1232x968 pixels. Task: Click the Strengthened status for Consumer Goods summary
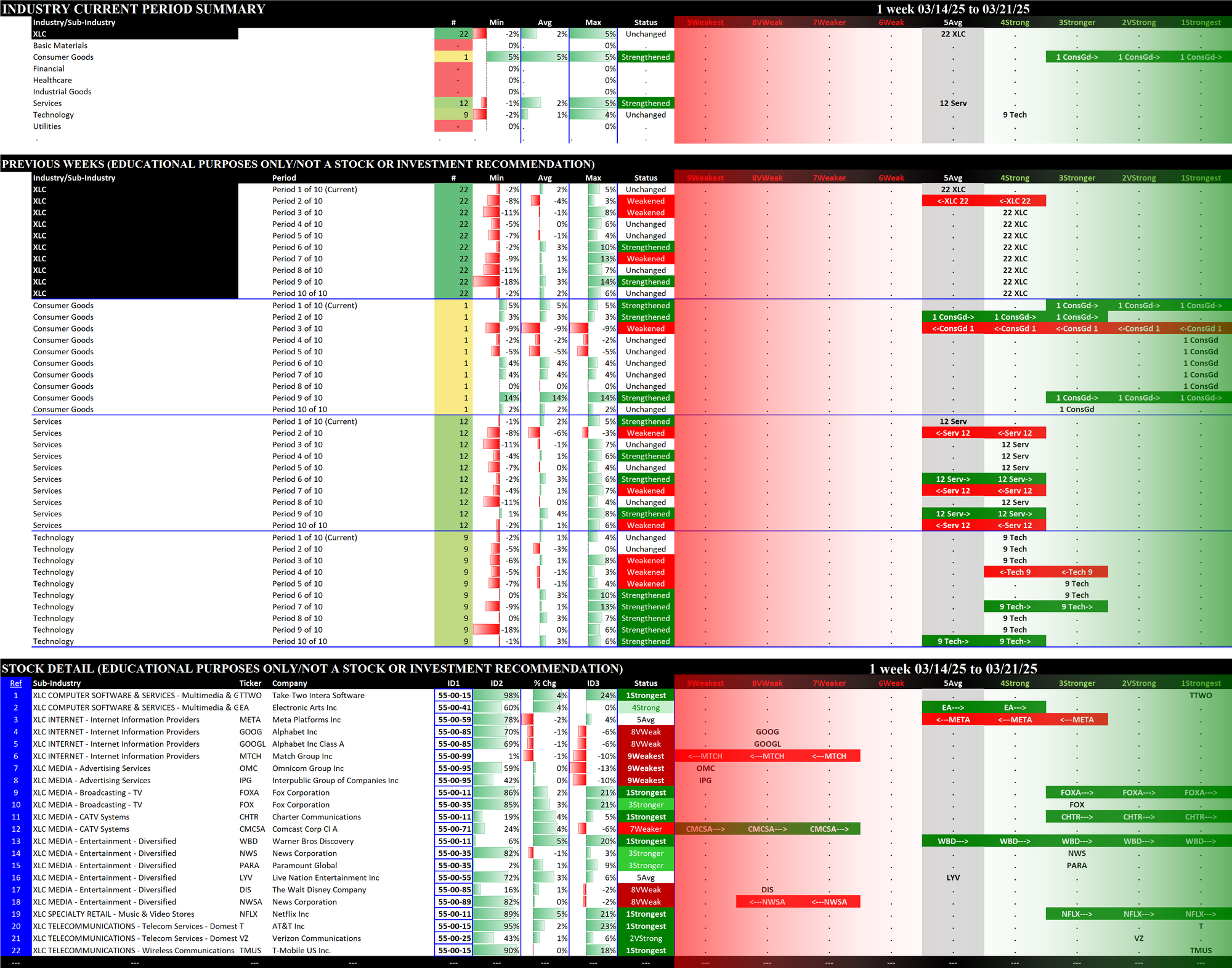click(x=645, y=57)
